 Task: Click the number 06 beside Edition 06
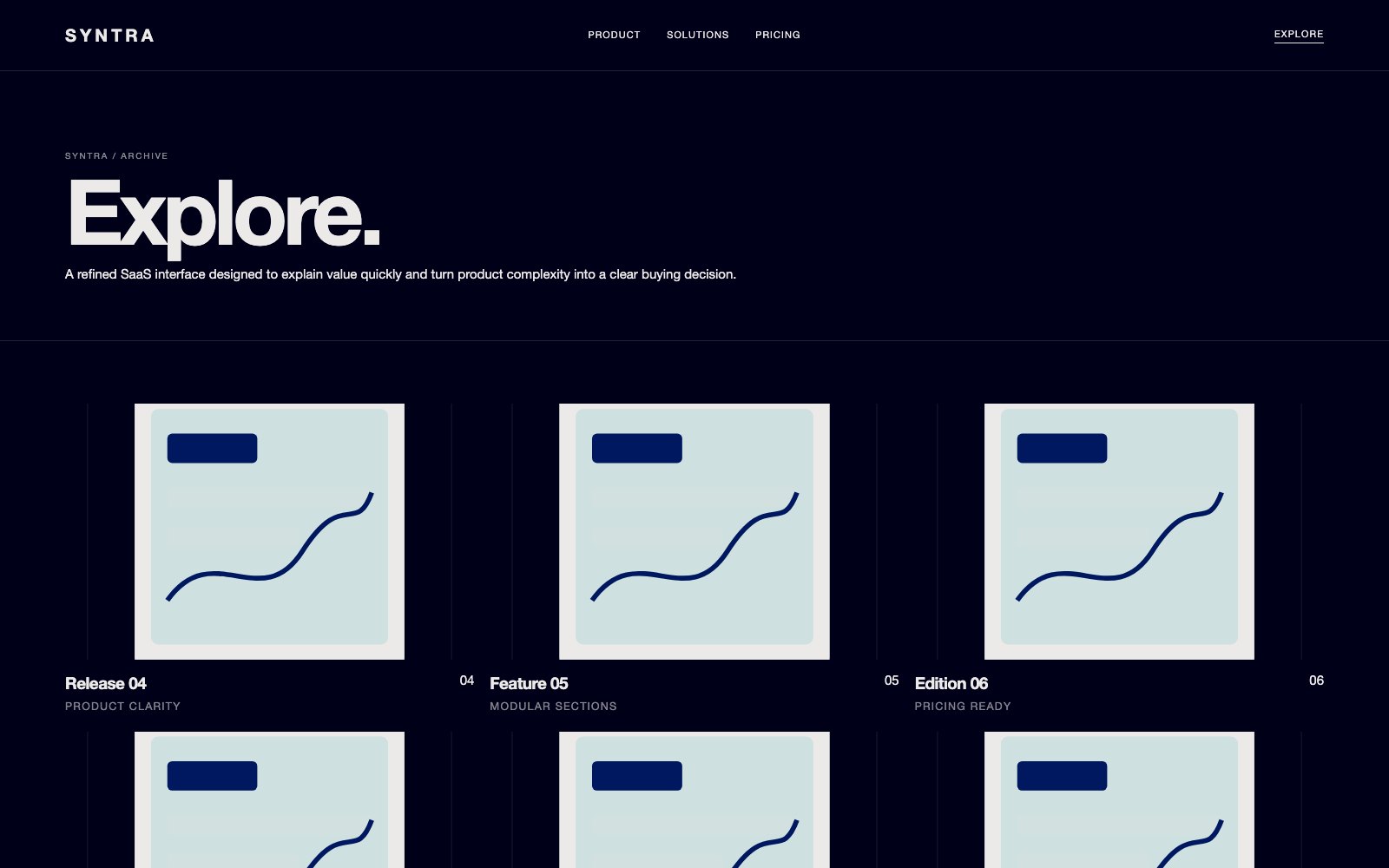1316,681
